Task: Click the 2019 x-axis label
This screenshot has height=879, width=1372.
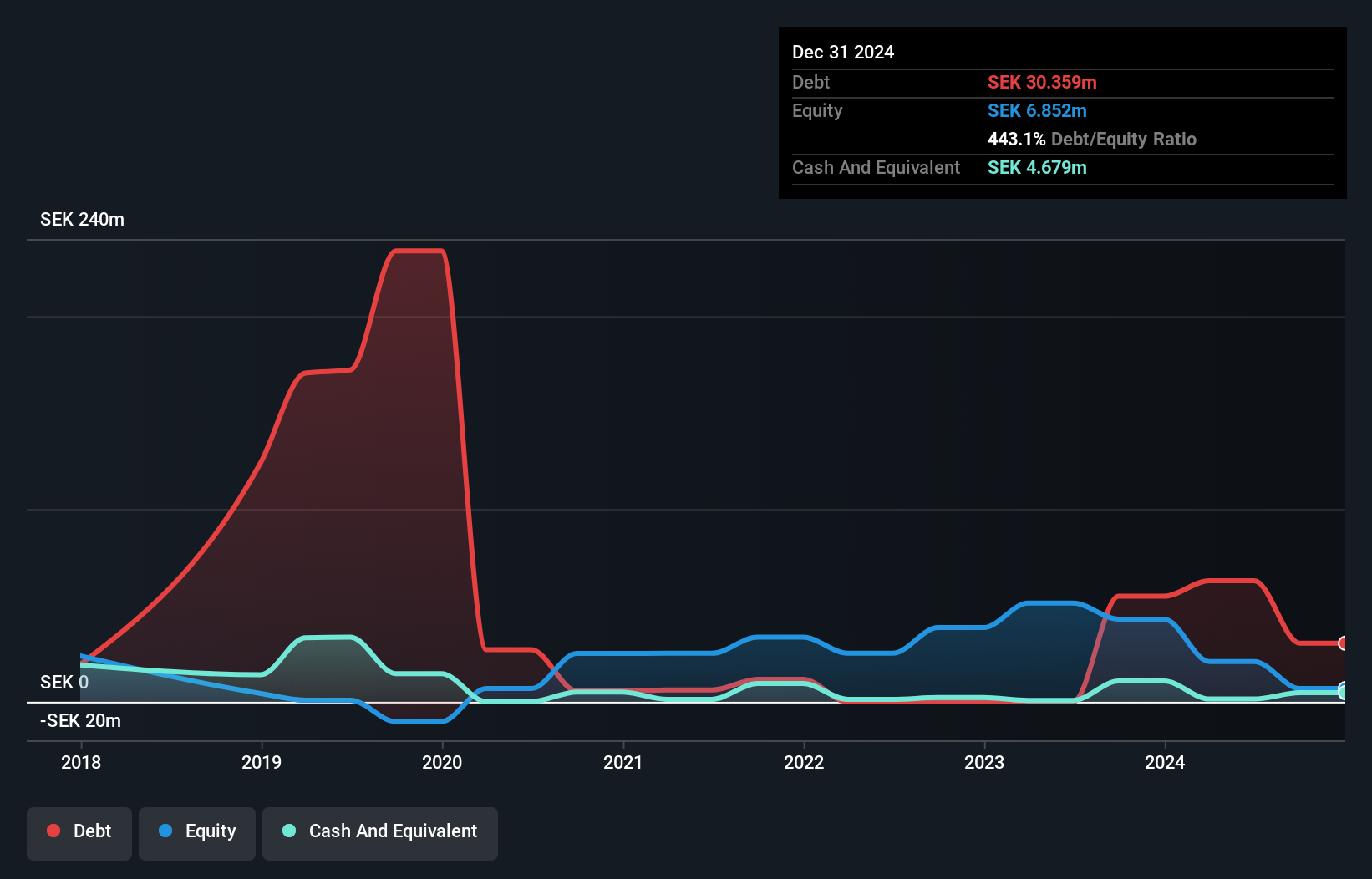Action: pos(262,762)
